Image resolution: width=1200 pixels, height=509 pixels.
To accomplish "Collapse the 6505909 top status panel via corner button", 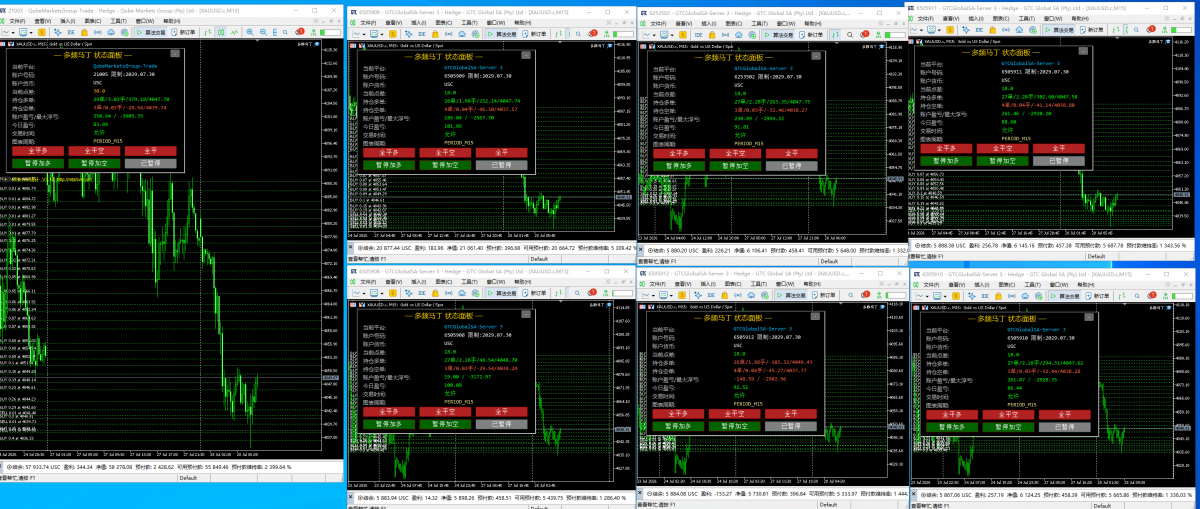I will [526, 55].
